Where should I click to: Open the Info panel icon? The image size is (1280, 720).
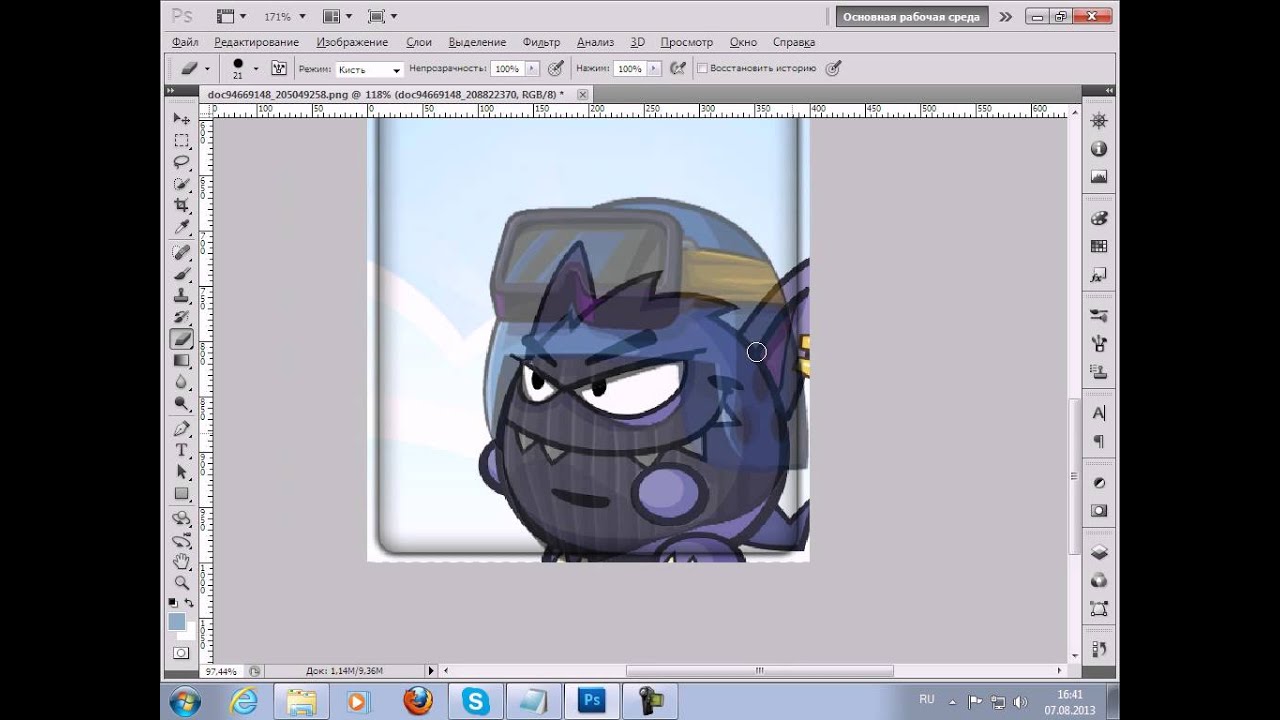pos(1099,148)
